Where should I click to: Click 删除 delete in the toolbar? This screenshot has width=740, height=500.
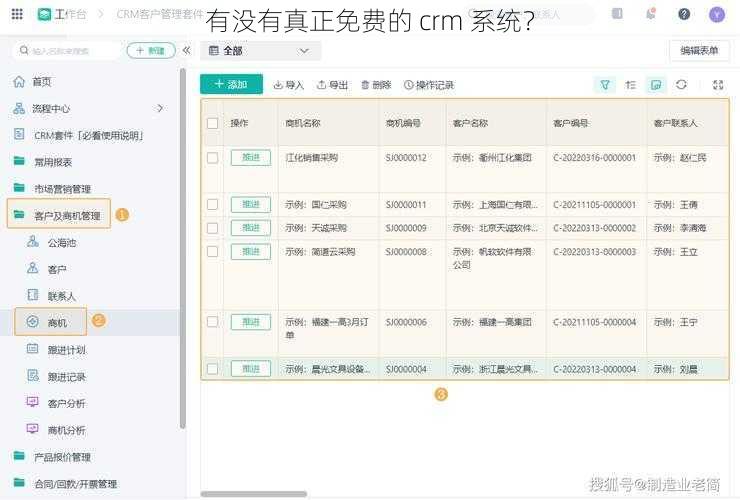(x=376, y=85)
